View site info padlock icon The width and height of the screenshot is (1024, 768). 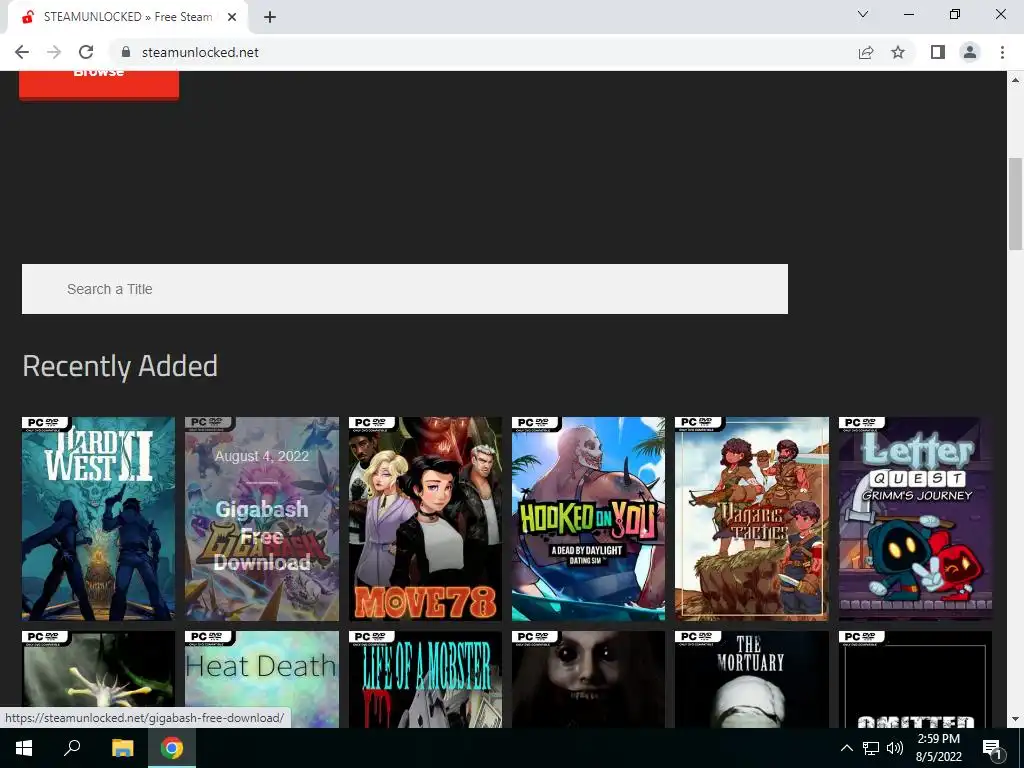coord(126,52)
